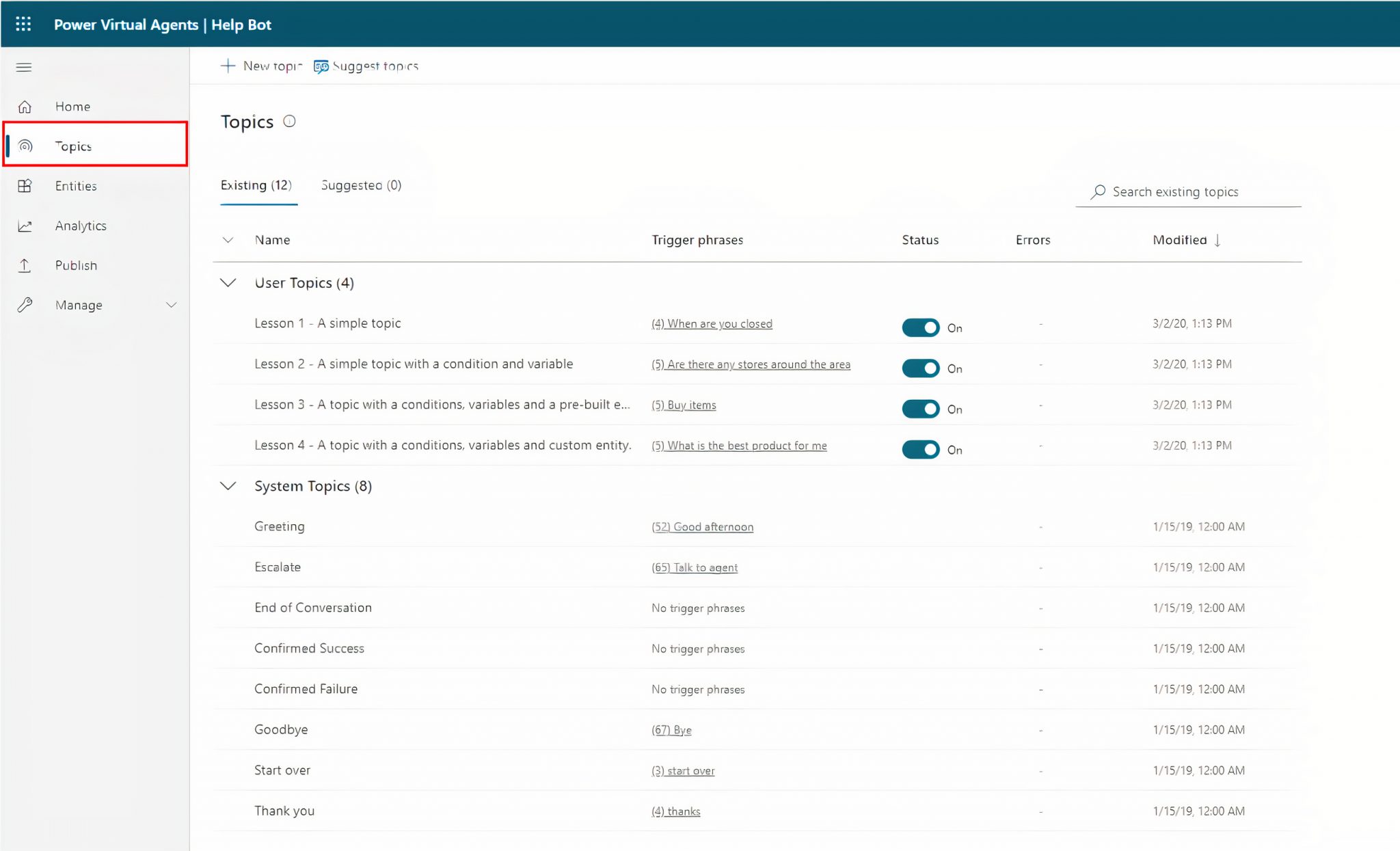Collapse the System Topics group

228,486
